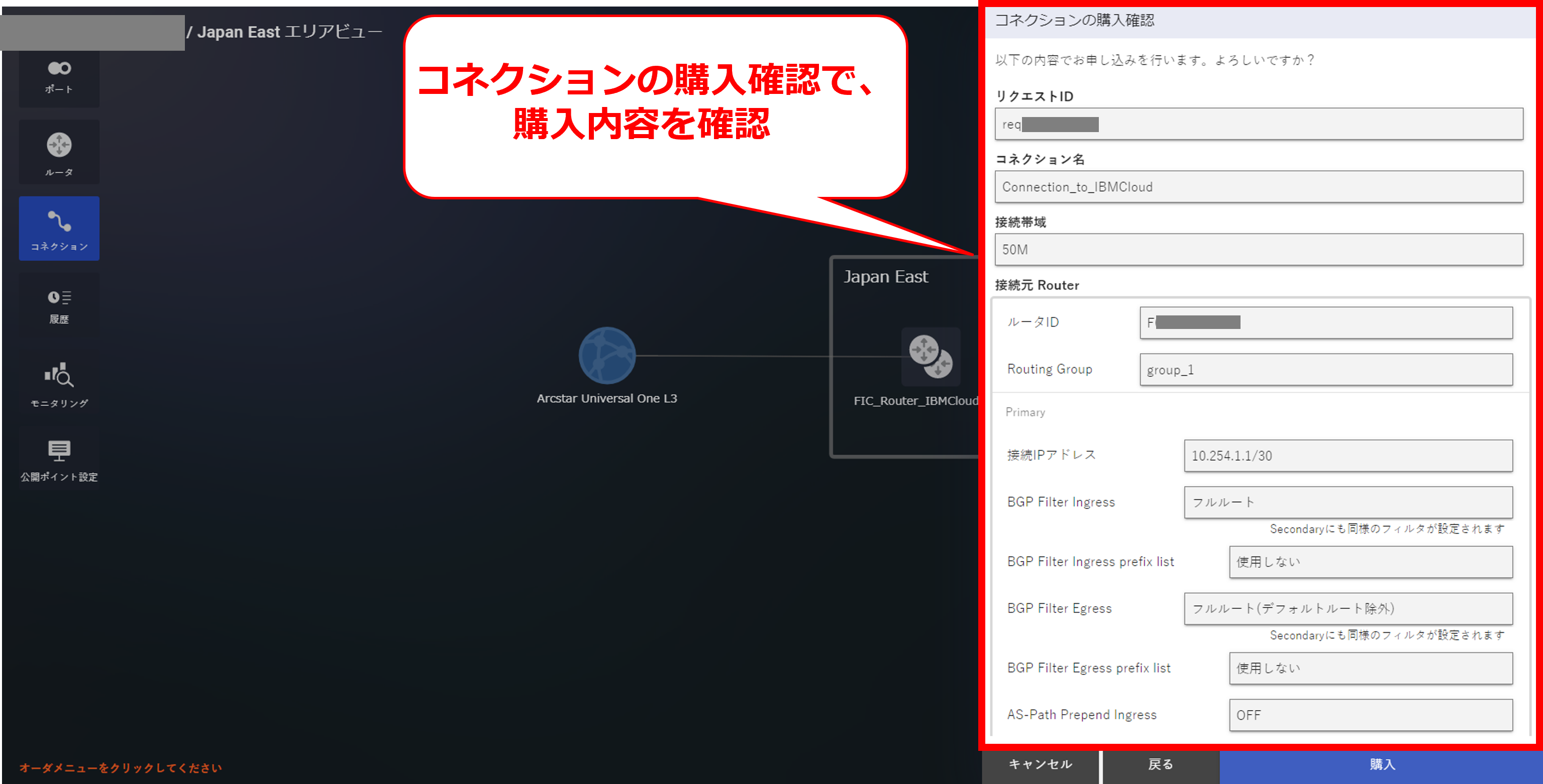Screen dimensions: 1543x784
Task: Click the Arcstar Universal One L3 network icon
Action: pyautogui.click(x=606, y=355)
